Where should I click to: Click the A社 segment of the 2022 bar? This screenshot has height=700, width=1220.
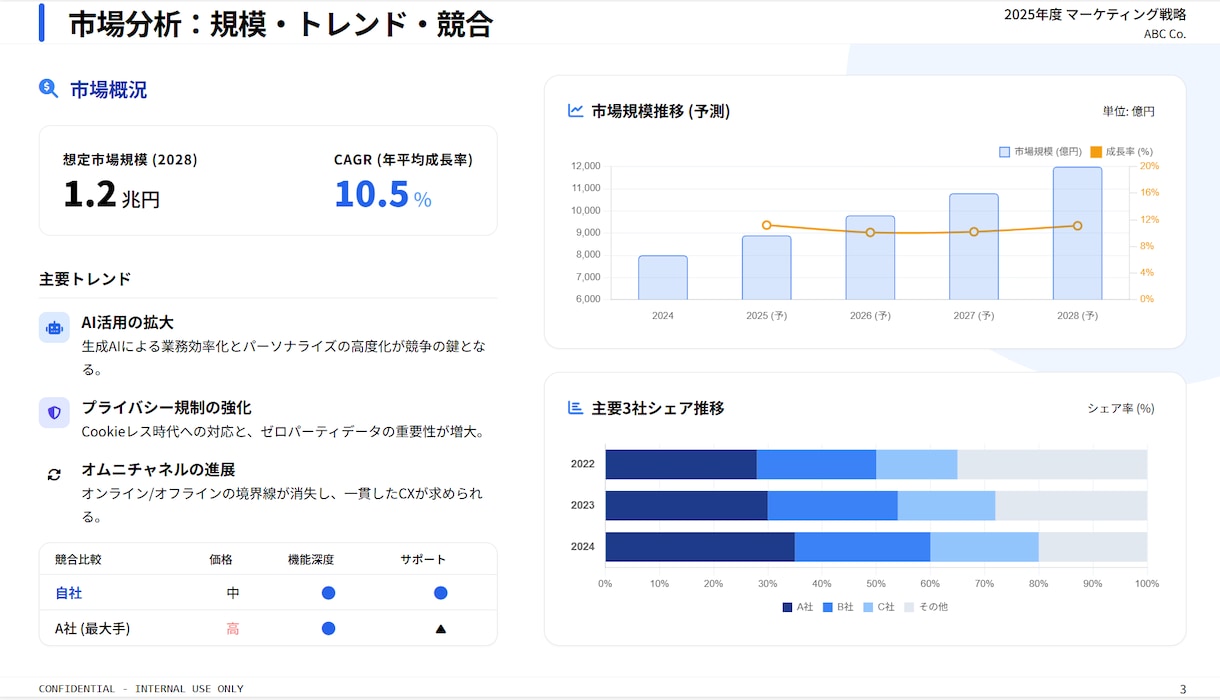(x=681, y=464)
